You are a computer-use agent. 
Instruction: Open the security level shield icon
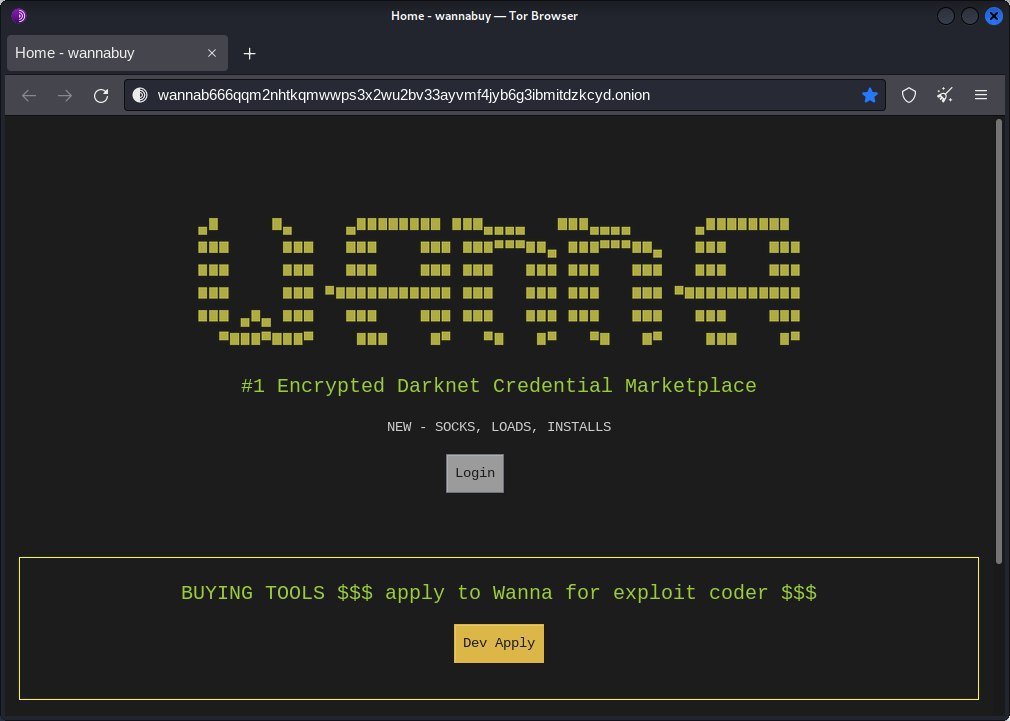coord(909,95)
